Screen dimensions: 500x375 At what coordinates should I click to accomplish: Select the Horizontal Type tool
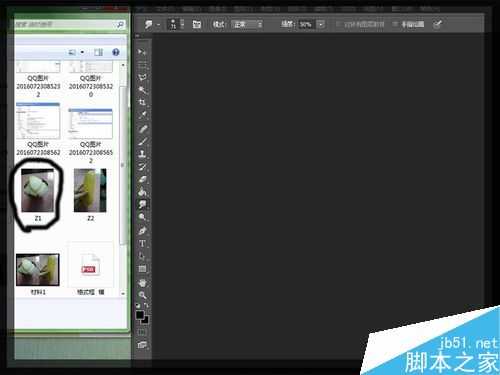tap(142, 243)
